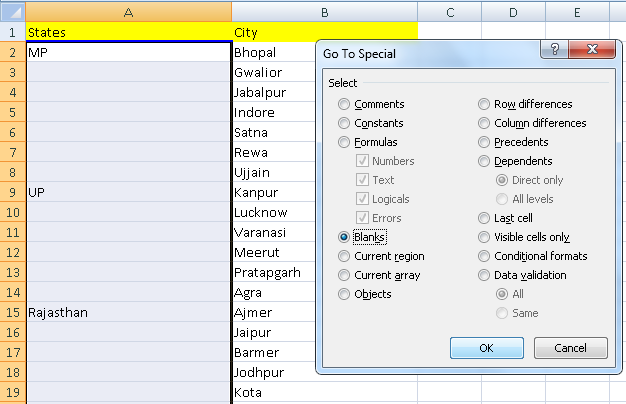This screenshot has width=626, height=404.
Task: Choose the Last cell option
Action: pyautogui.click(x=485, y=218)
